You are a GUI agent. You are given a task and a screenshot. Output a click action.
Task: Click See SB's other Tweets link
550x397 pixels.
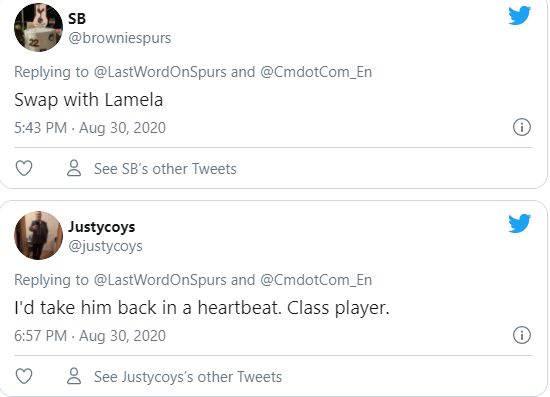pyautogui.click(x=165, y=169)
